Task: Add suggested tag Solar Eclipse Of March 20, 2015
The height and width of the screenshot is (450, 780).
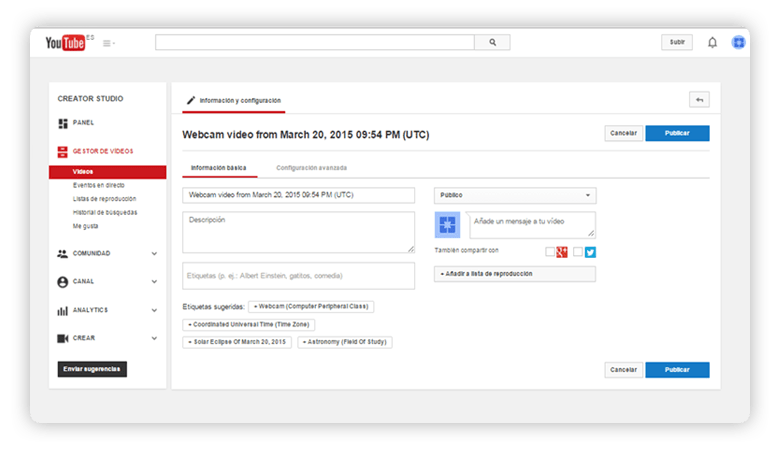Action: [237, 342]
